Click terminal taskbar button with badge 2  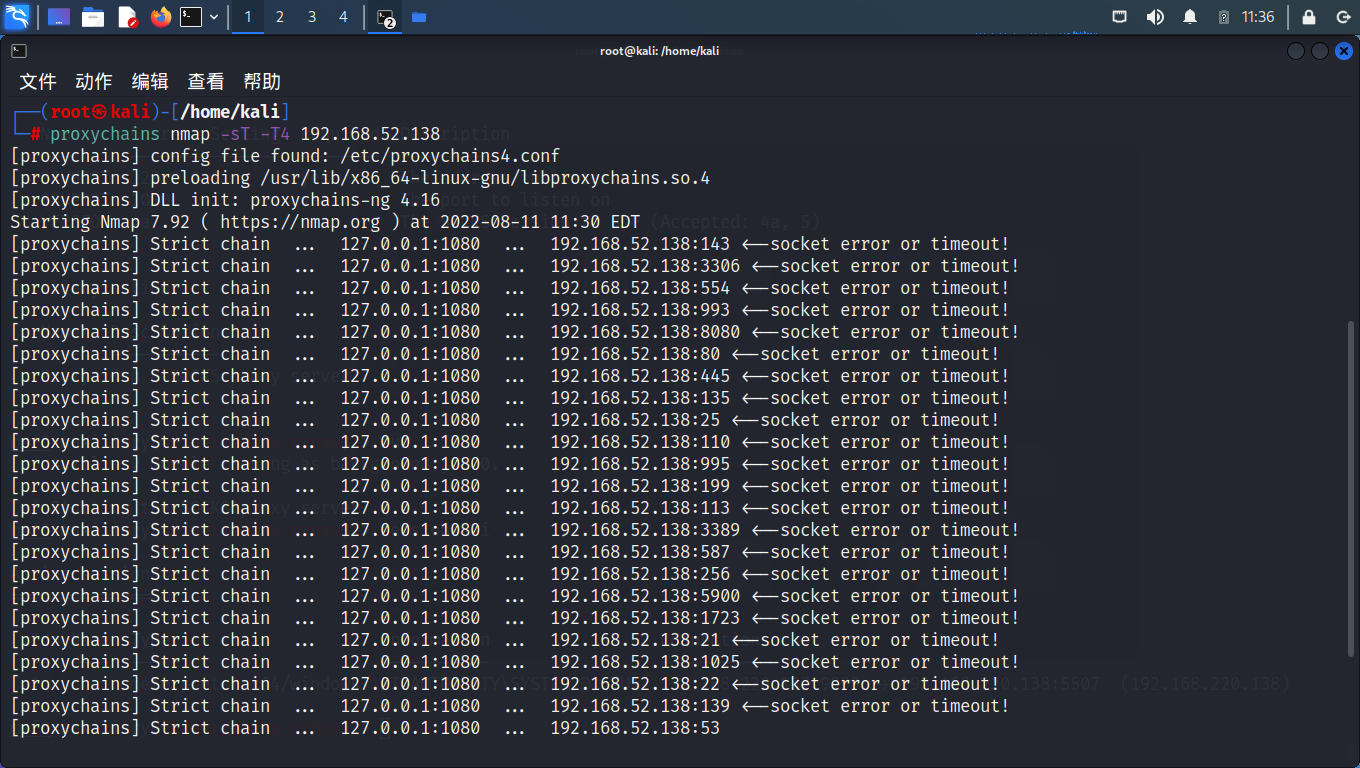tap(385, 17)
